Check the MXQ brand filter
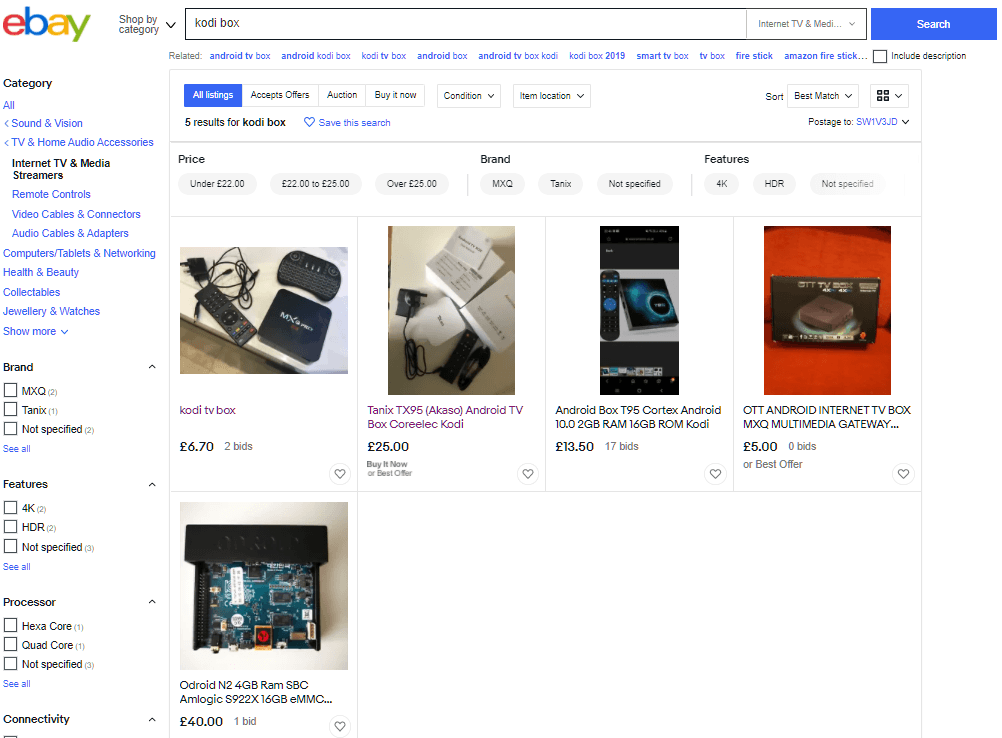The height and width of the screenshot is (738, 1002). 10,390
